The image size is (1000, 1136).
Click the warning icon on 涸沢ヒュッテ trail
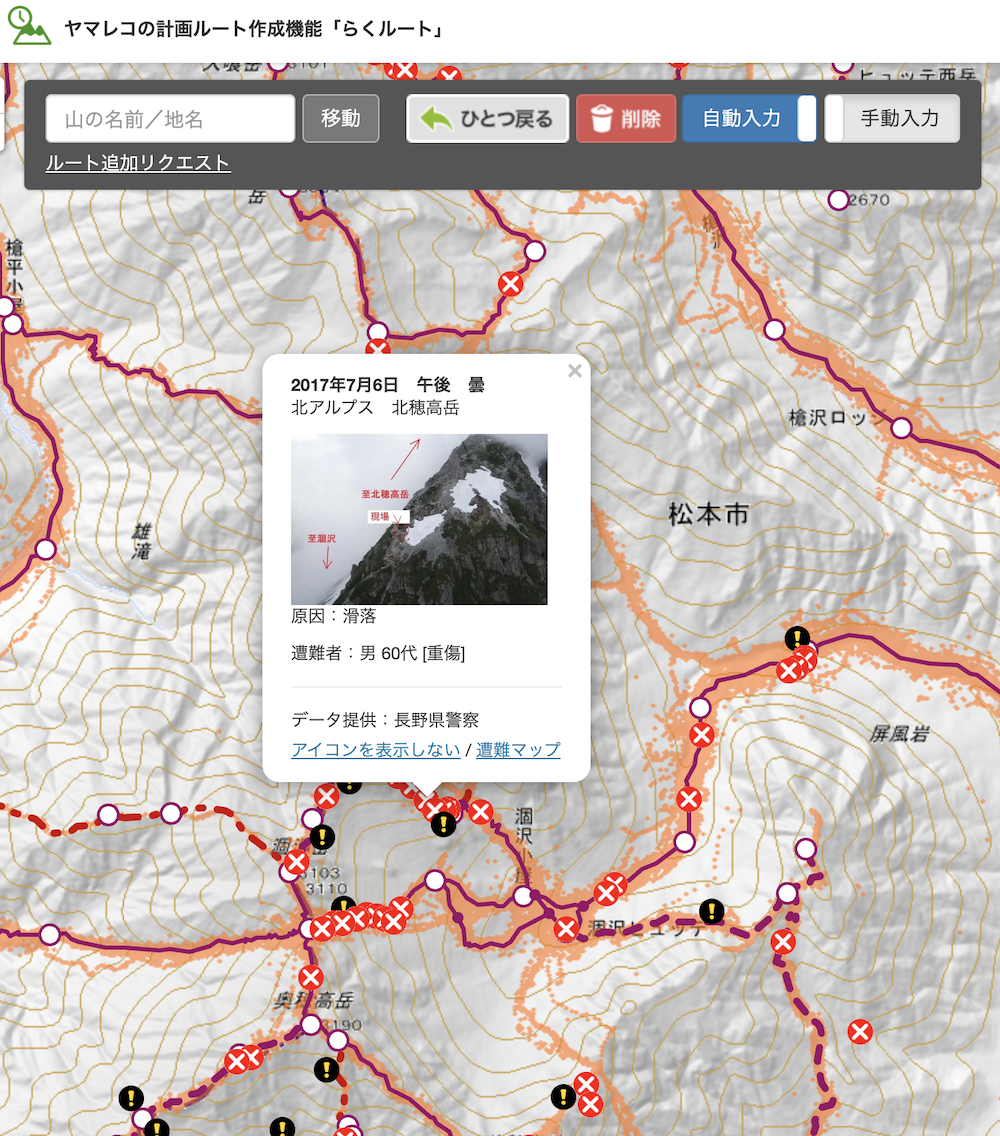[712, 911]
